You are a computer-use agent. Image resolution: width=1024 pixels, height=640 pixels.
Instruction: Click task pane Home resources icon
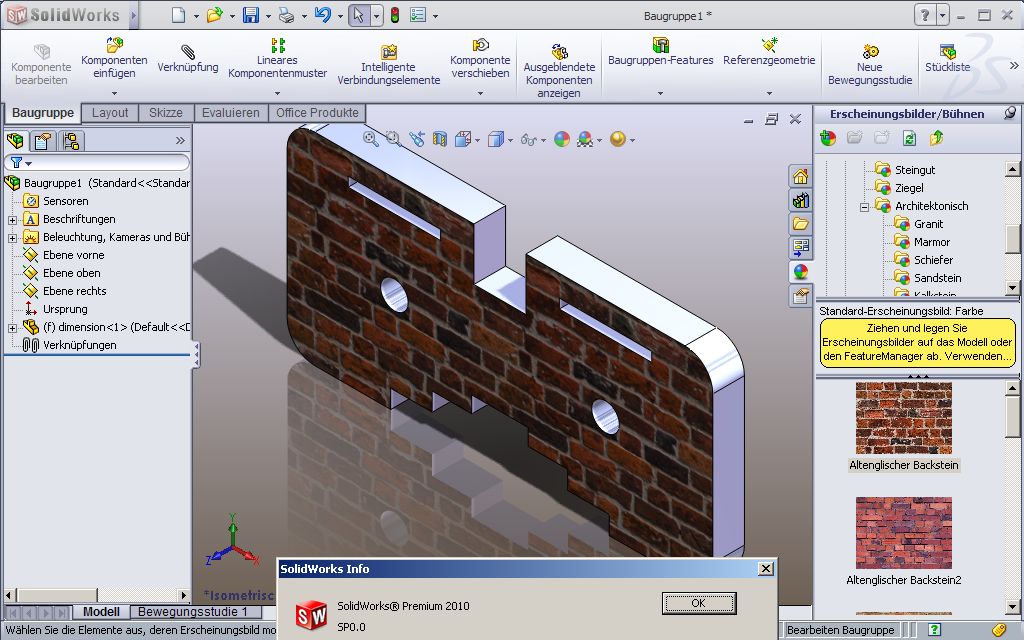click(801, 176)
